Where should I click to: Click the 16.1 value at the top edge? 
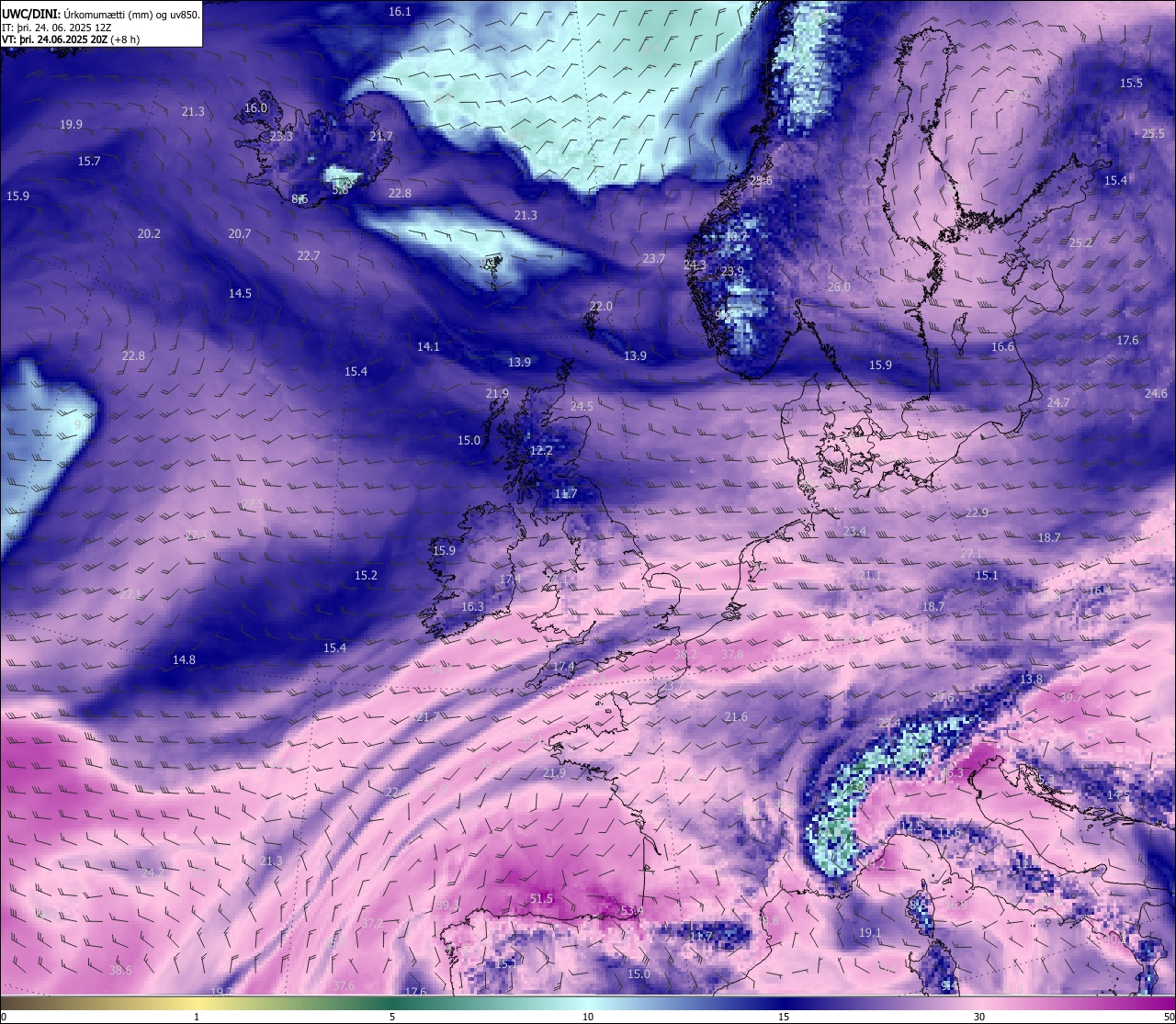400,11
